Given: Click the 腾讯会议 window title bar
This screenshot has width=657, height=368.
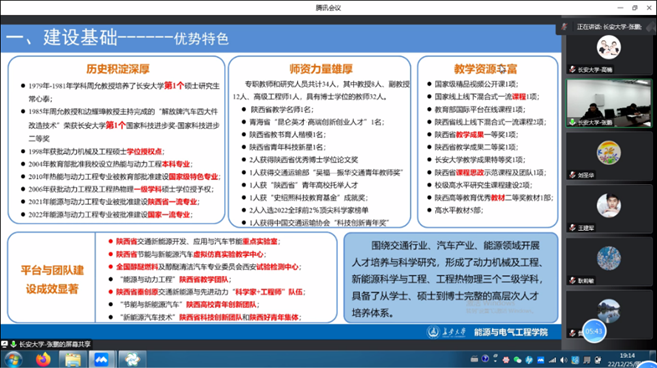Looking at the screenshot, I should [x=328, y=8].
